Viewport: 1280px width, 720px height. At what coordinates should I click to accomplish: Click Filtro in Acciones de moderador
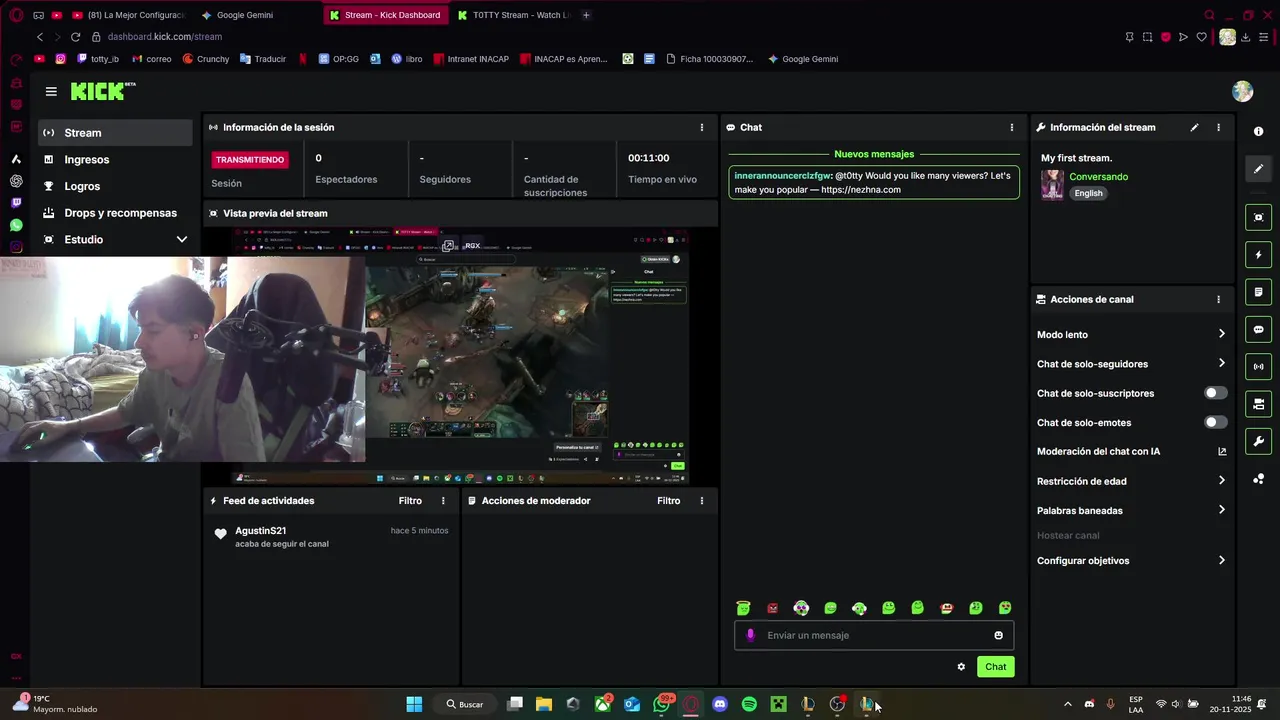[668, 500]
